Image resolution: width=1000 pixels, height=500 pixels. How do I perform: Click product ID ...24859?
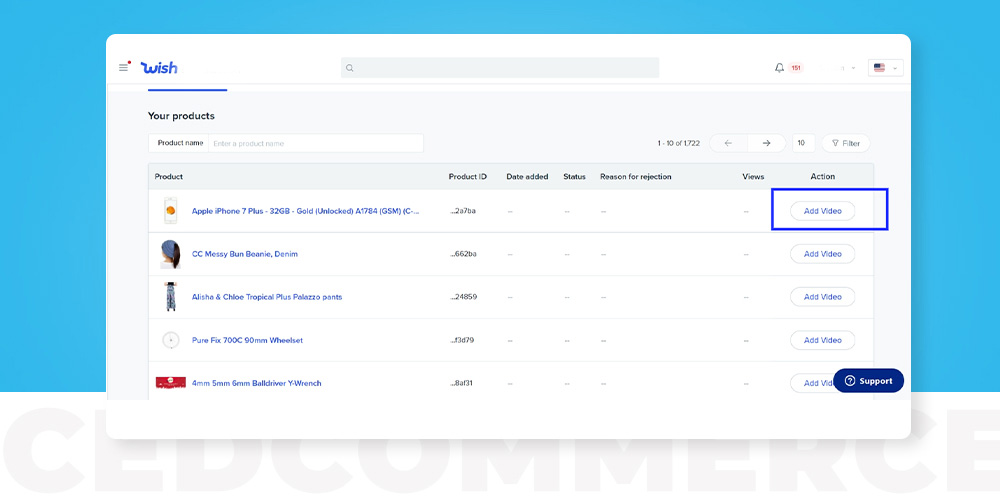[463, 297]
